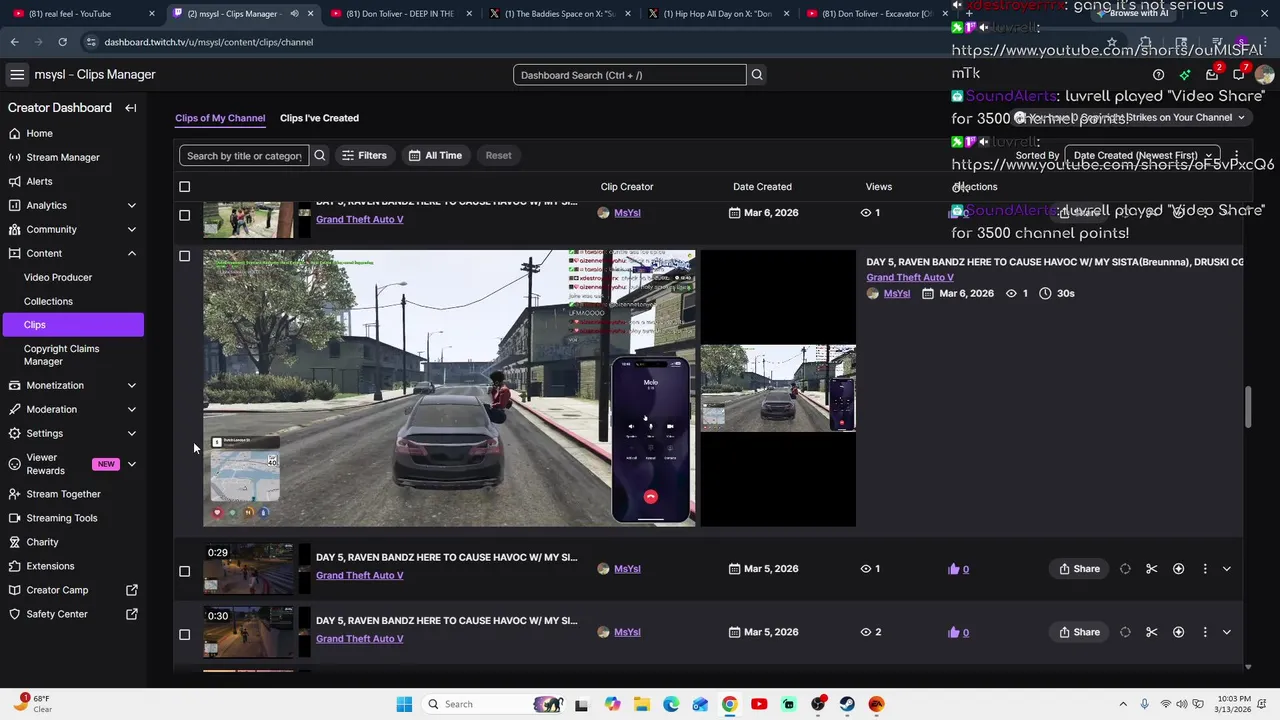Open Creator Camp external link icon
The image size is (1280, 720).
[x=131, y=590]
